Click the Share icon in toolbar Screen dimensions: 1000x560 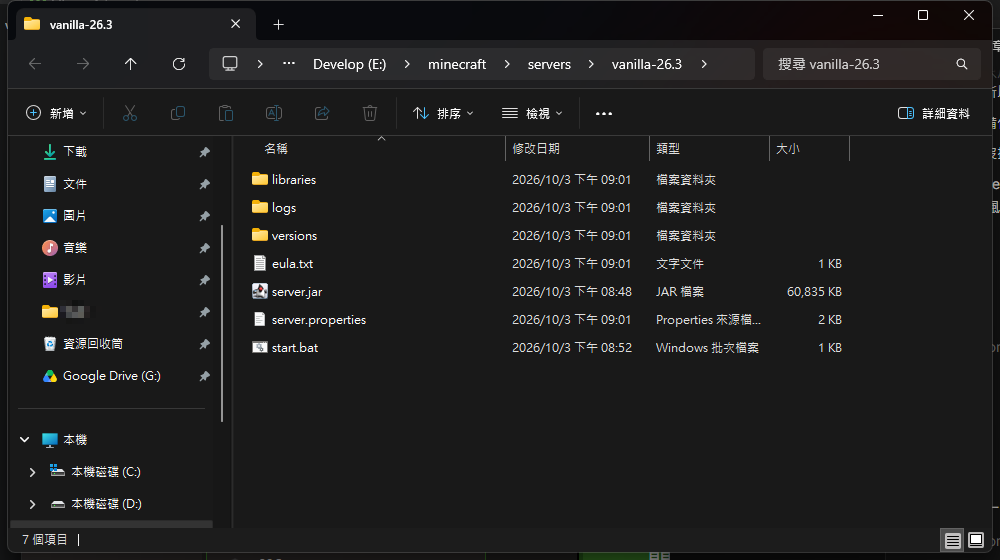pos(322,114)
